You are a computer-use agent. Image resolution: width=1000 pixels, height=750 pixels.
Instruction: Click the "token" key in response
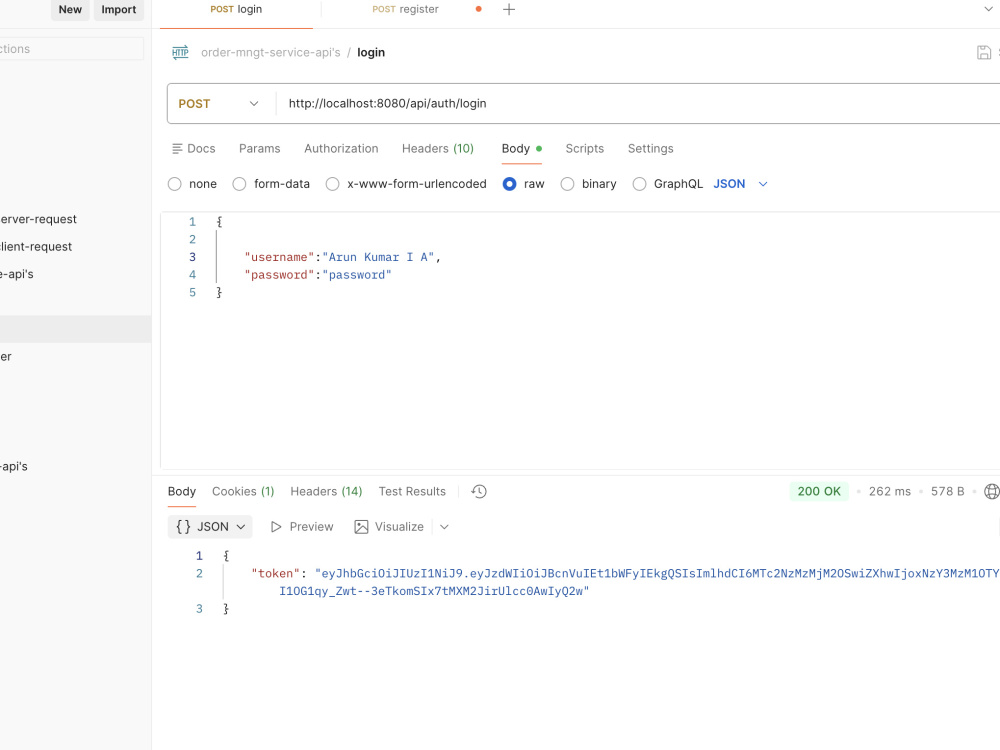click(x=276, y=574)
